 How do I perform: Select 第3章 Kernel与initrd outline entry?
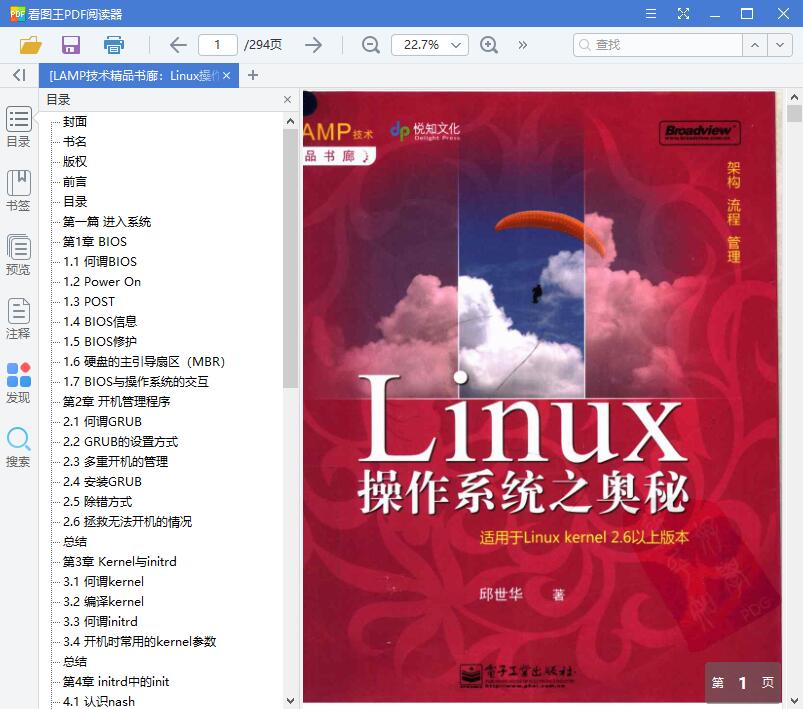119,561
